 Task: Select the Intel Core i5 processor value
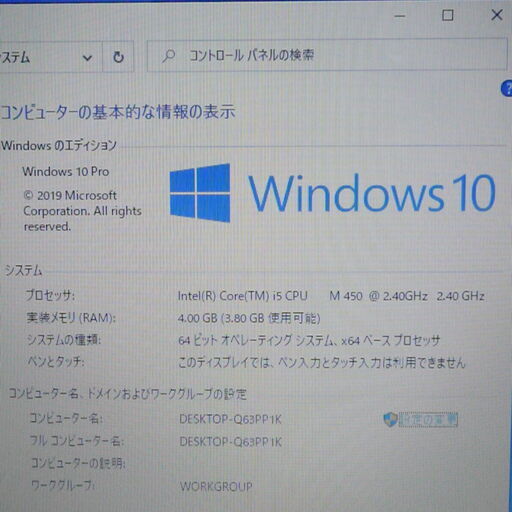(331, 296)
